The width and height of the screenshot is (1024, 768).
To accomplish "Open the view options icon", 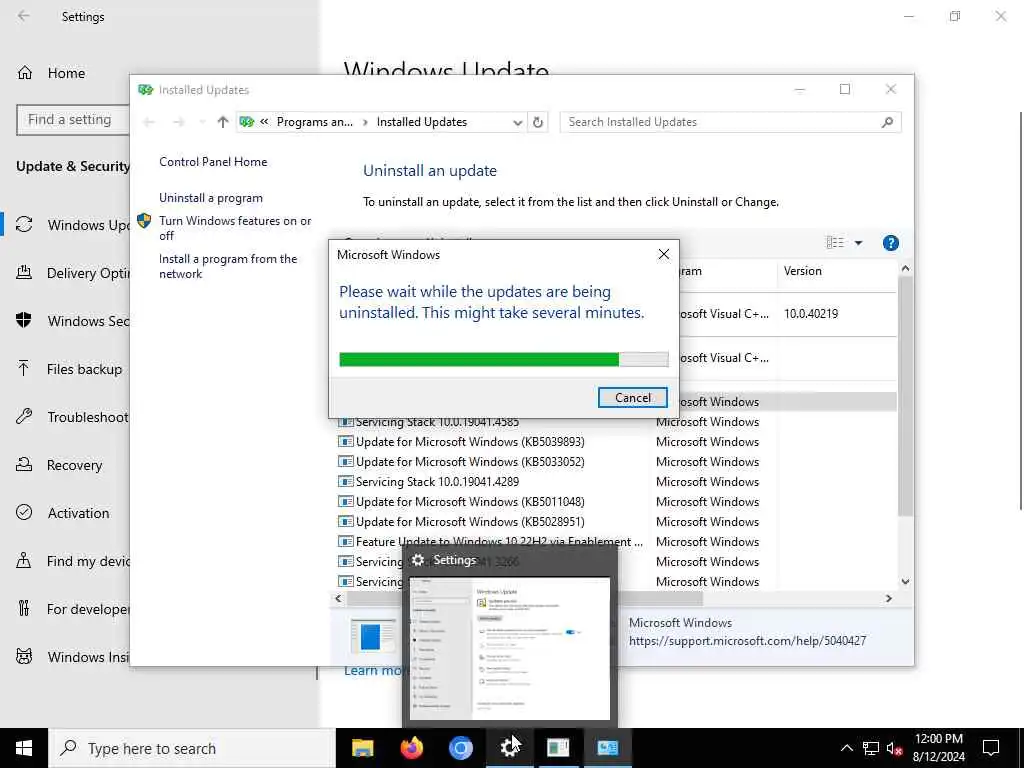I will [835, 243].
